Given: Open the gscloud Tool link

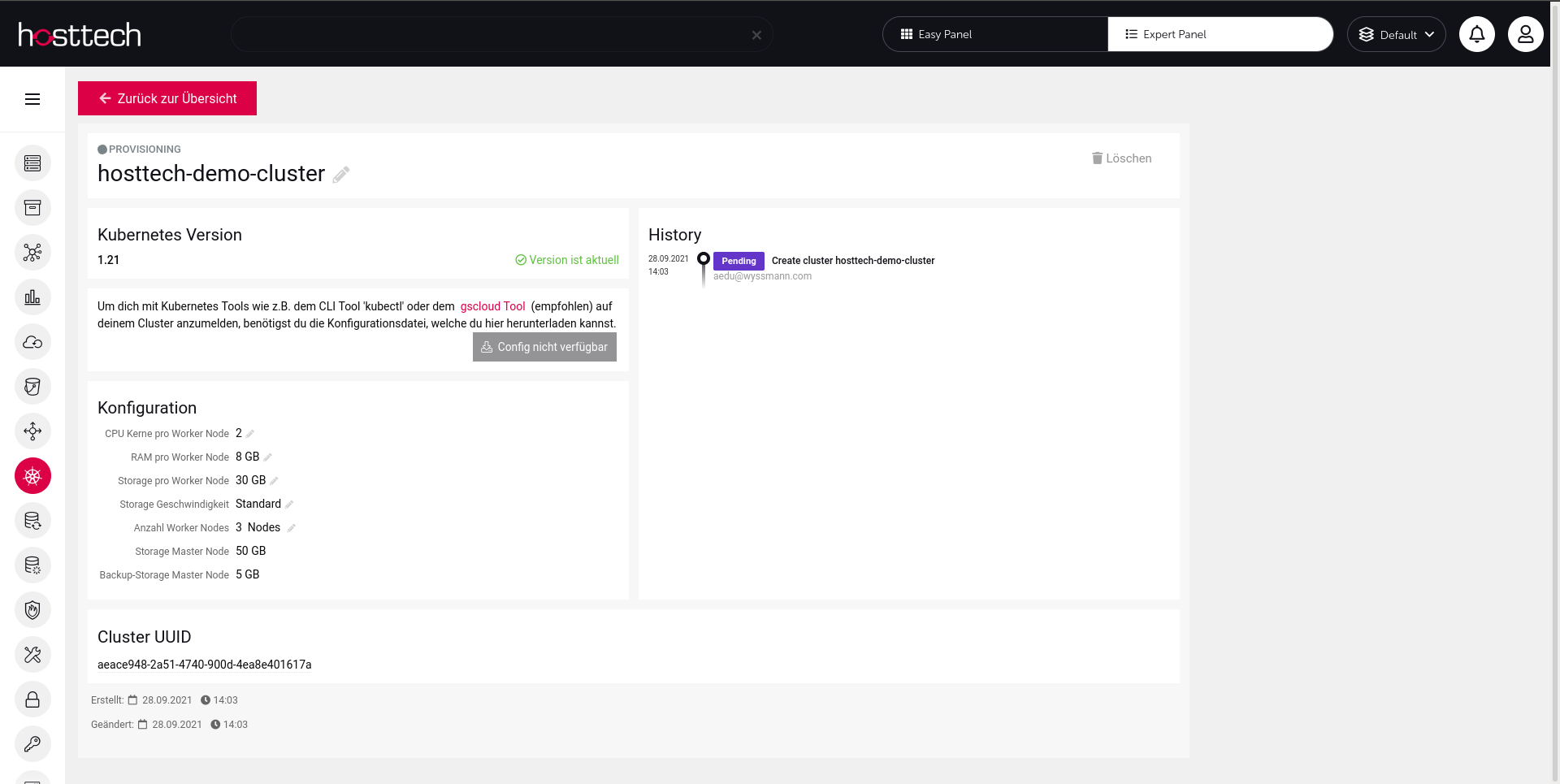Looking at the screenshot, I should (492, 306).
